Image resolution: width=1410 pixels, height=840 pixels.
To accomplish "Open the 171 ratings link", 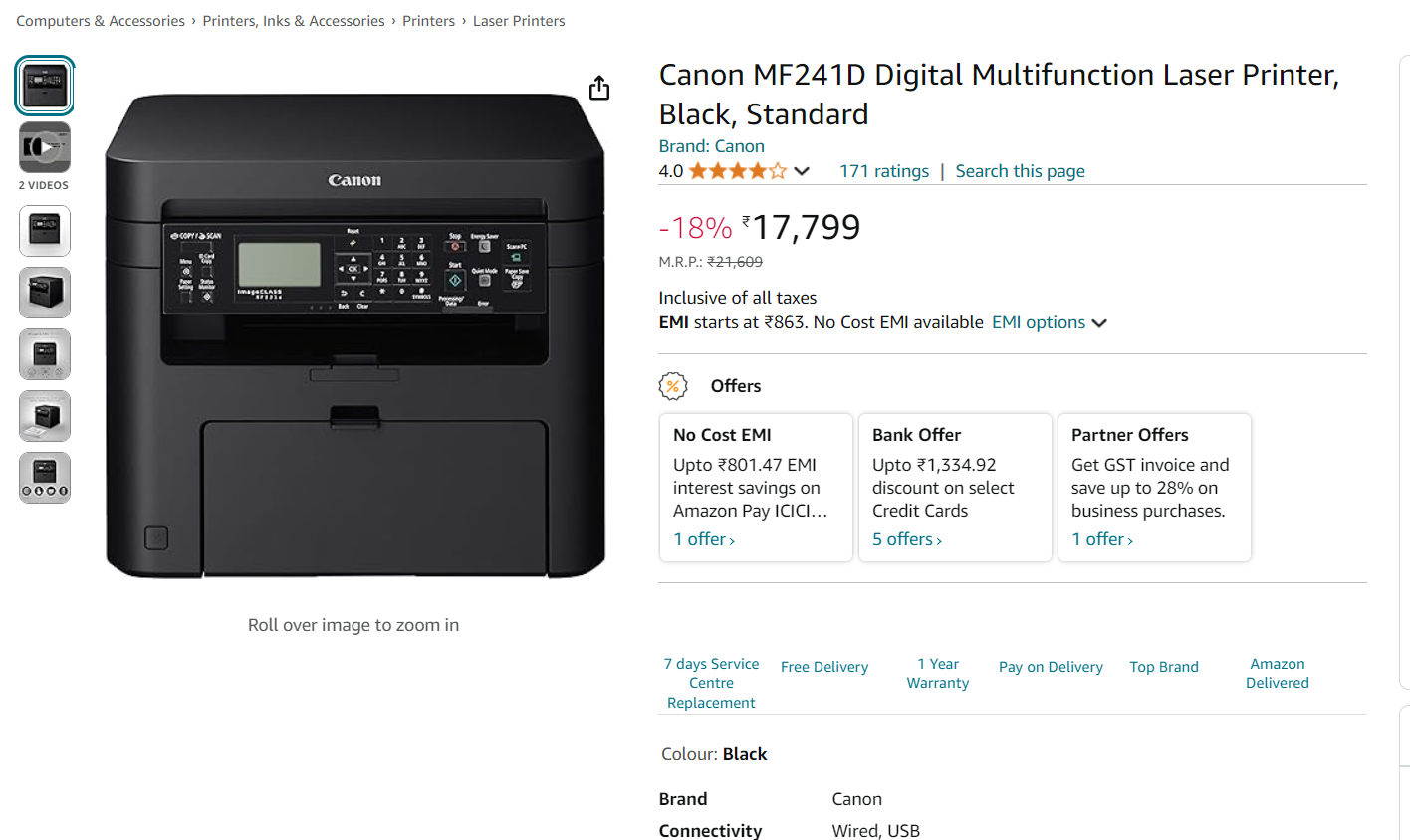I will (x=884, y=171).
